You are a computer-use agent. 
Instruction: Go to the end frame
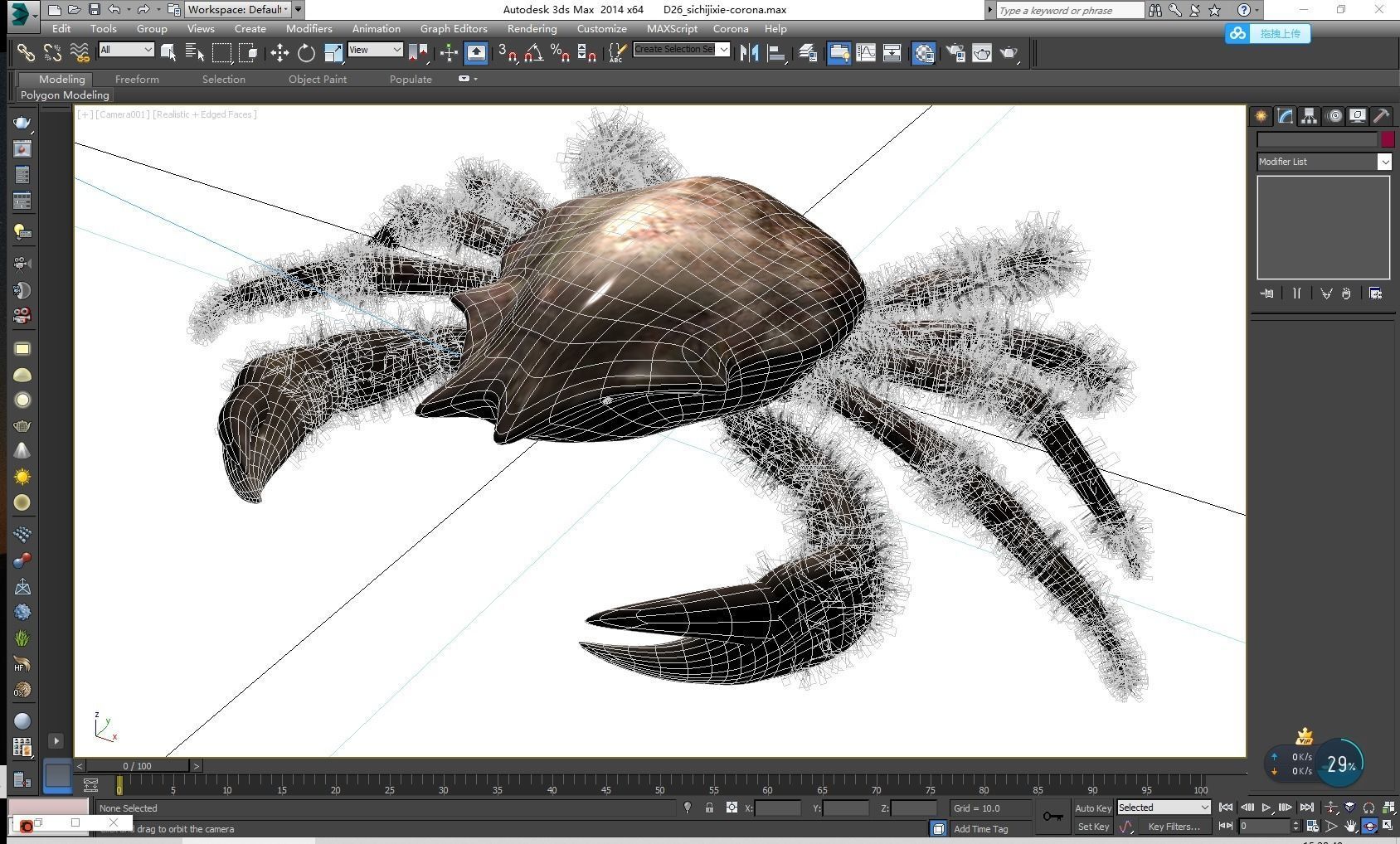(1307, 808)
